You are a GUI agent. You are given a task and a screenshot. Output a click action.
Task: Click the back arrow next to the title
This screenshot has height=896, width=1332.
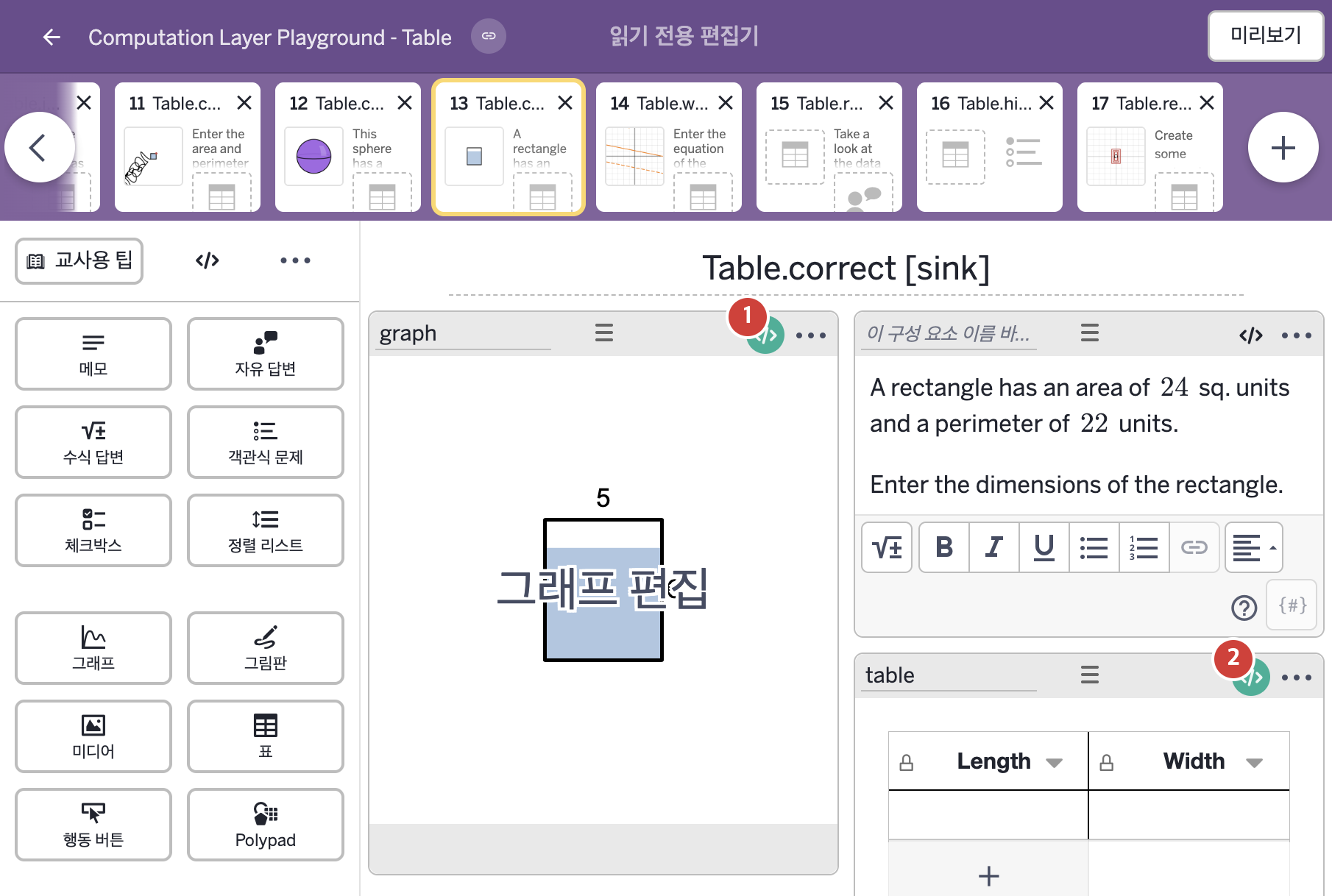[52, 37]
